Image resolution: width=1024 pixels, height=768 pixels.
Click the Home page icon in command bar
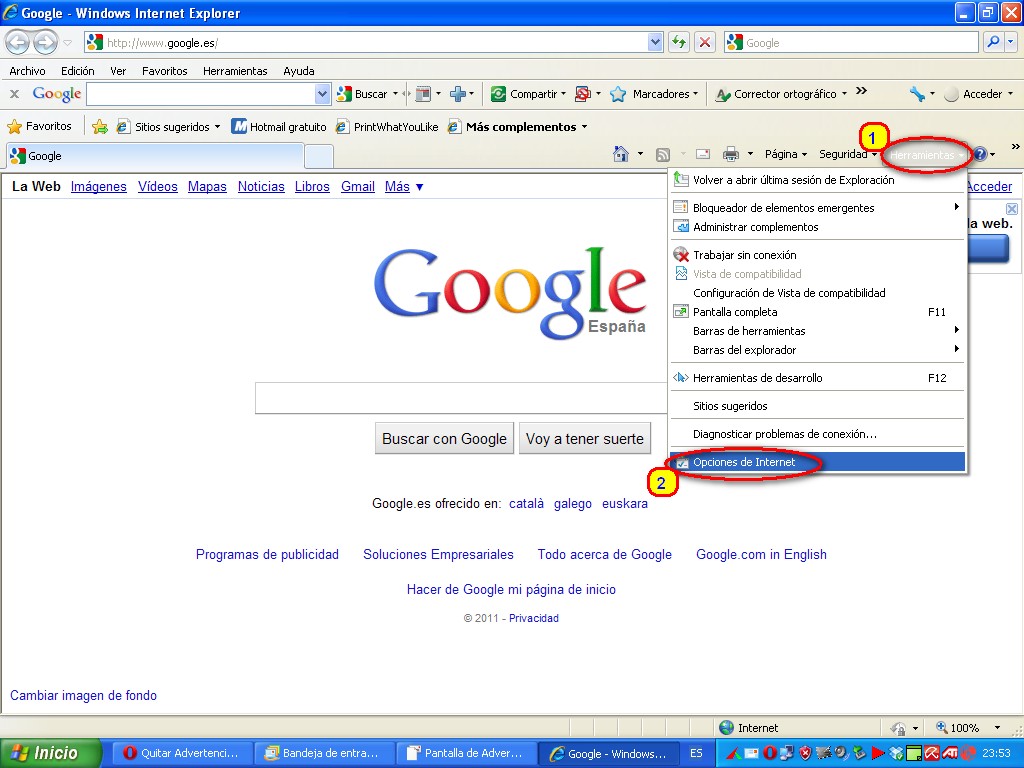(621, 154)
